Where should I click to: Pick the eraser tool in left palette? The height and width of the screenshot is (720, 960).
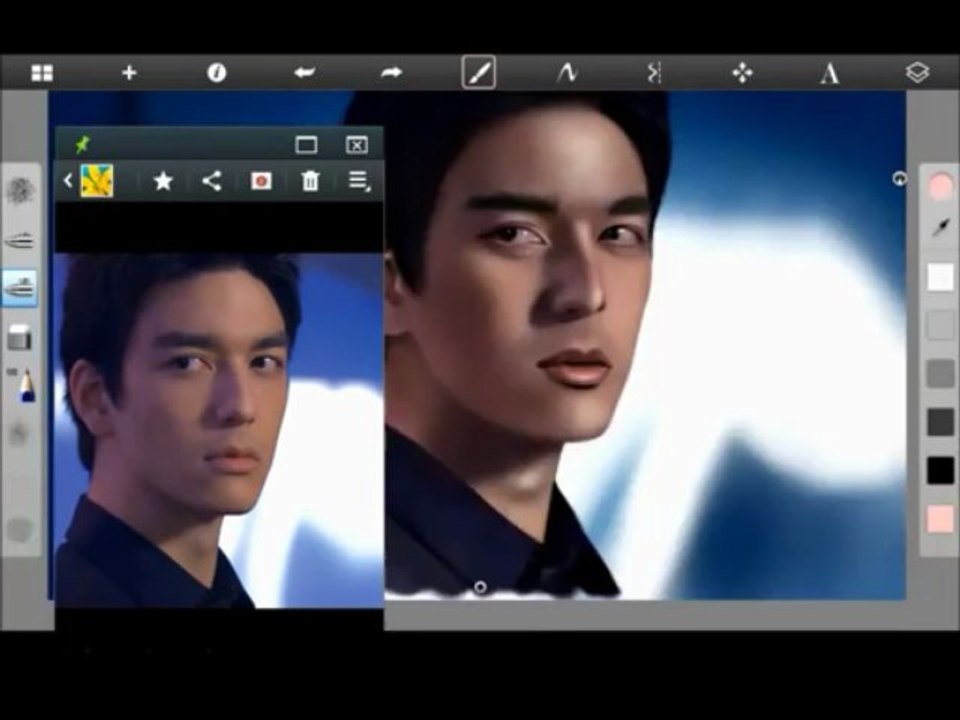coord(20,337)
